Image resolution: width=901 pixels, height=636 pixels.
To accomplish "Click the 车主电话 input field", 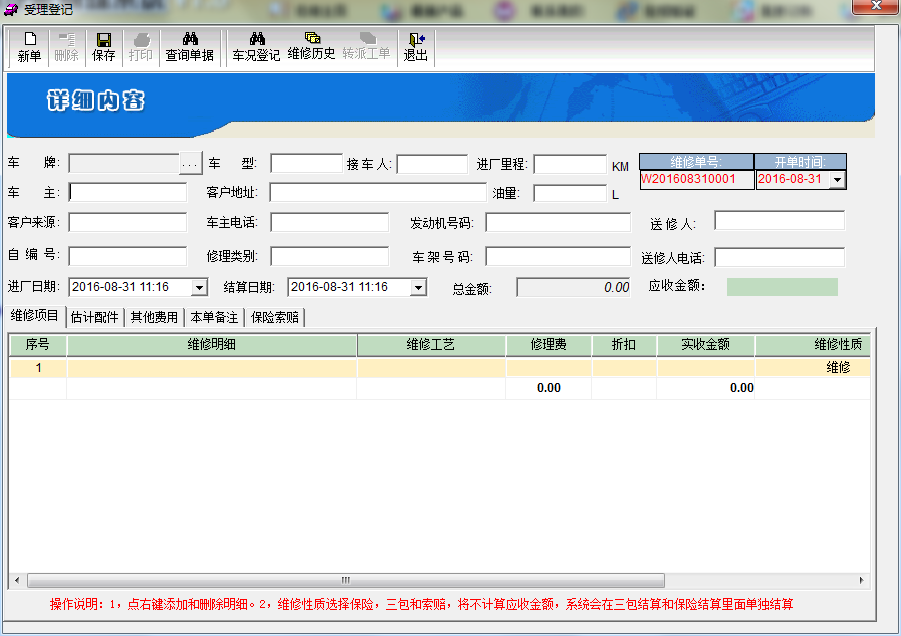I will point(329,222).
